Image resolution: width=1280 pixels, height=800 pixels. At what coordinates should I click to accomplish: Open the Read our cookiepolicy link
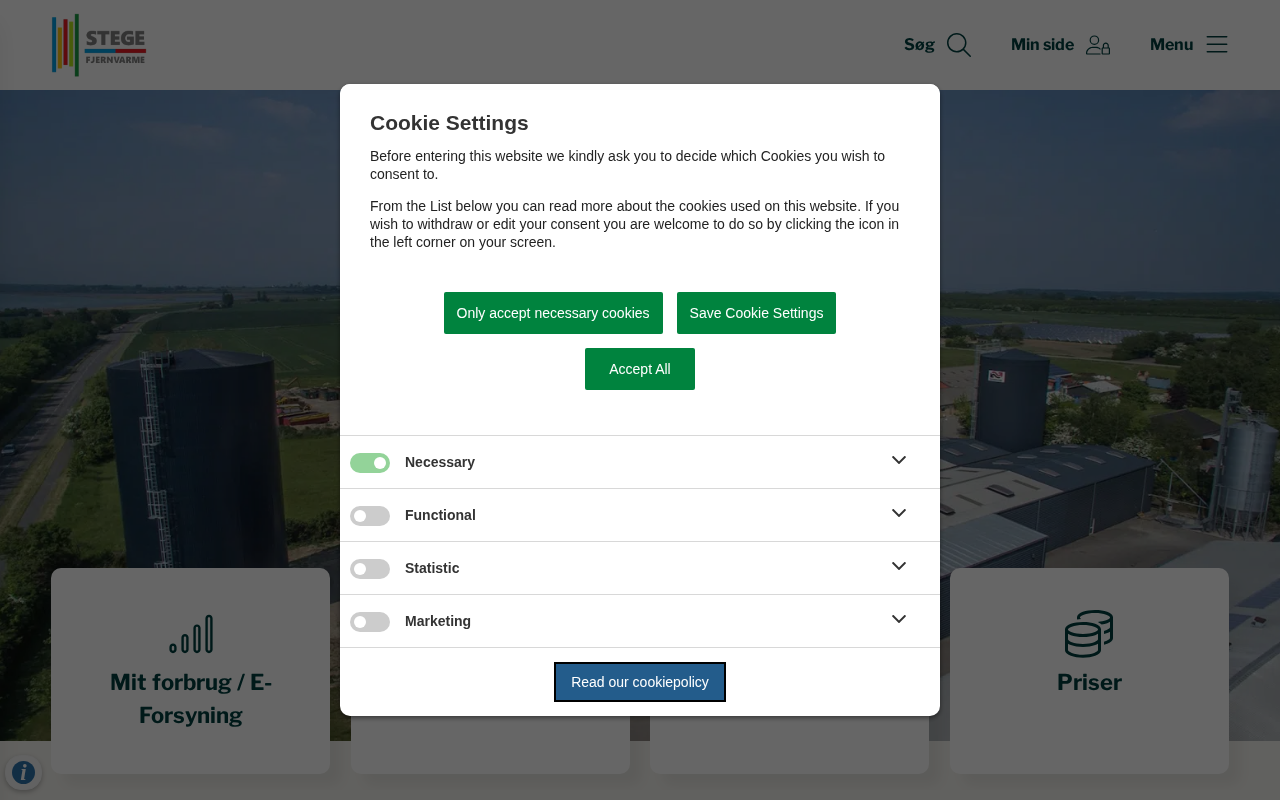pyautogui.click(x=640, y=682)
